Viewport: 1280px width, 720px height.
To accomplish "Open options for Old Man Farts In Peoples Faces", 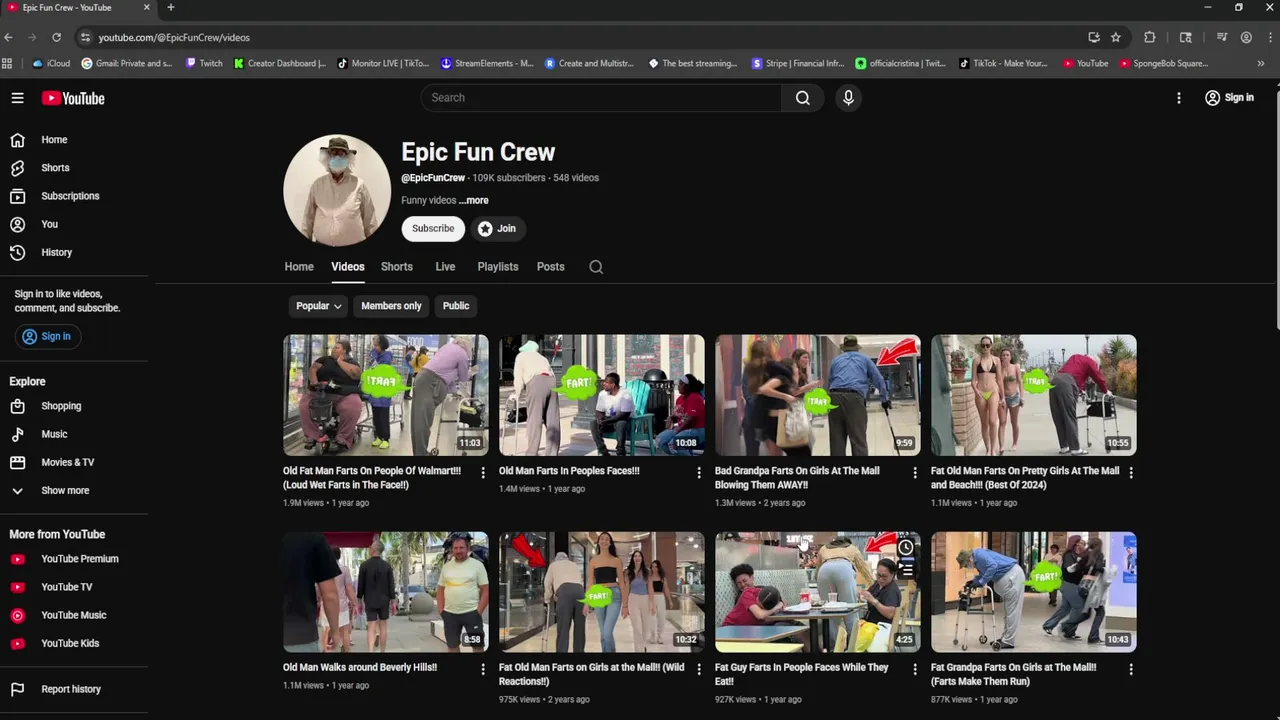I will (699, 473).
